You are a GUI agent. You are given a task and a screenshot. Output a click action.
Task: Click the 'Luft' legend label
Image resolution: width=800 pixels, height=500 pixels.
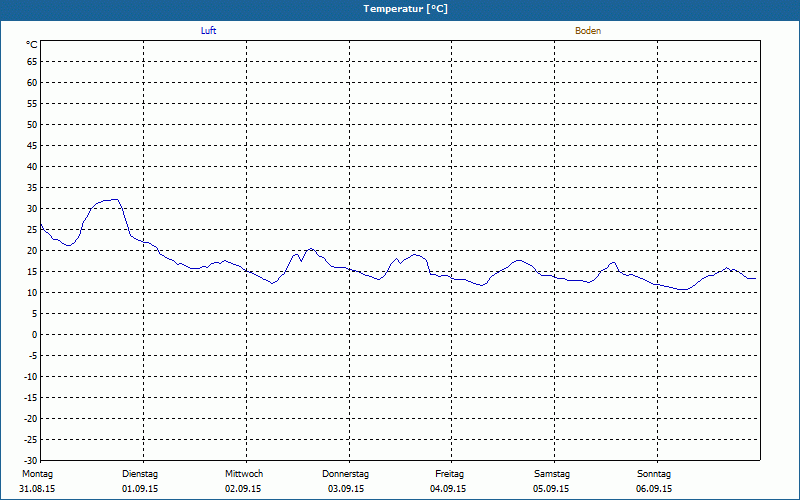point(208,31)
